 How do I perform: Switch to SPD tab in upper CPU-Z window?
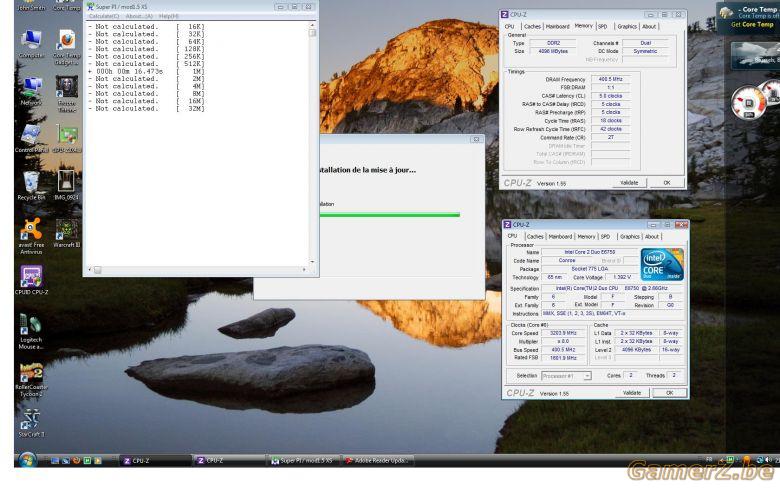[602, 27]
